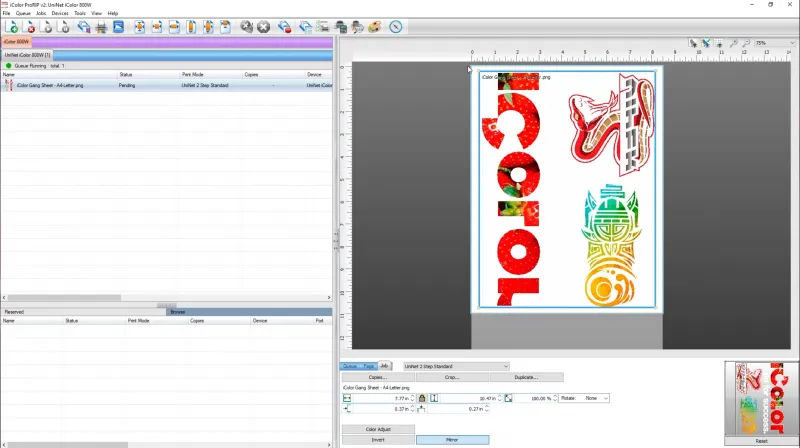This screenshot has width=800, height=448.
Task: Click the 0.27 in vertical offset field
Action: pos(455,409)
